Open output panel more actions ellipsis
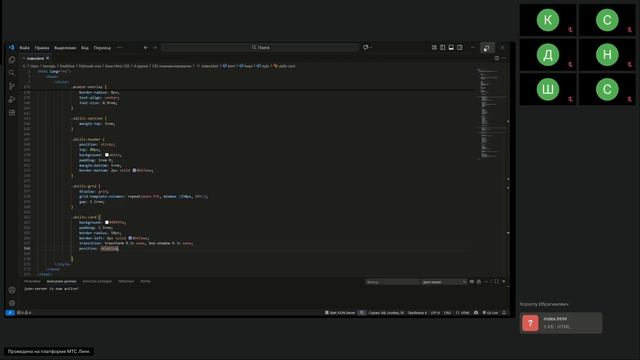The image size is (640, 360). pyautogui.click(x=486, y=282)
